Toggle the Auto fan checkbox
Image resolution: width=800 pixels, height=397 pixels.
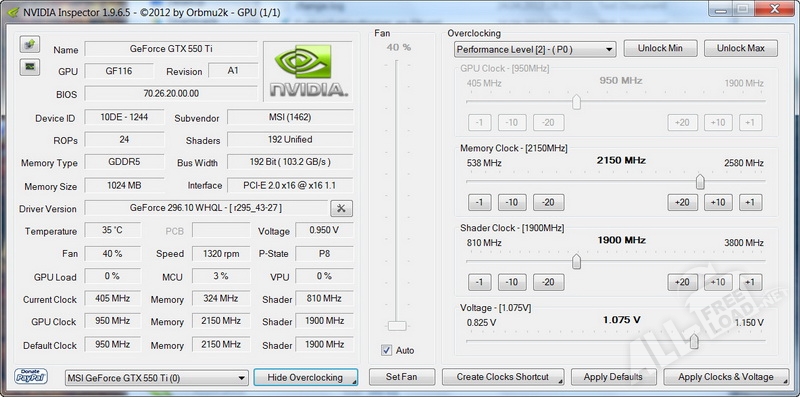386,350
